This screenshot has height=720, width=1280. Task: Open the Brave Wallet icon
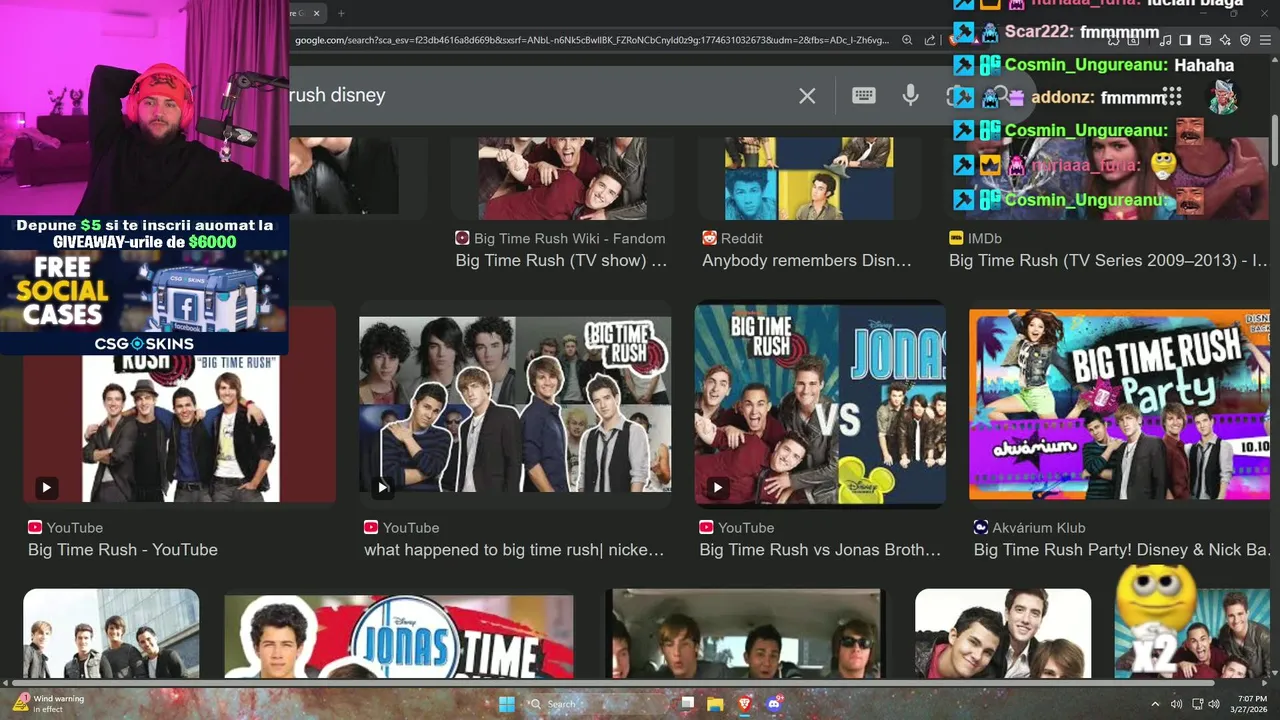click(1205, 40)
